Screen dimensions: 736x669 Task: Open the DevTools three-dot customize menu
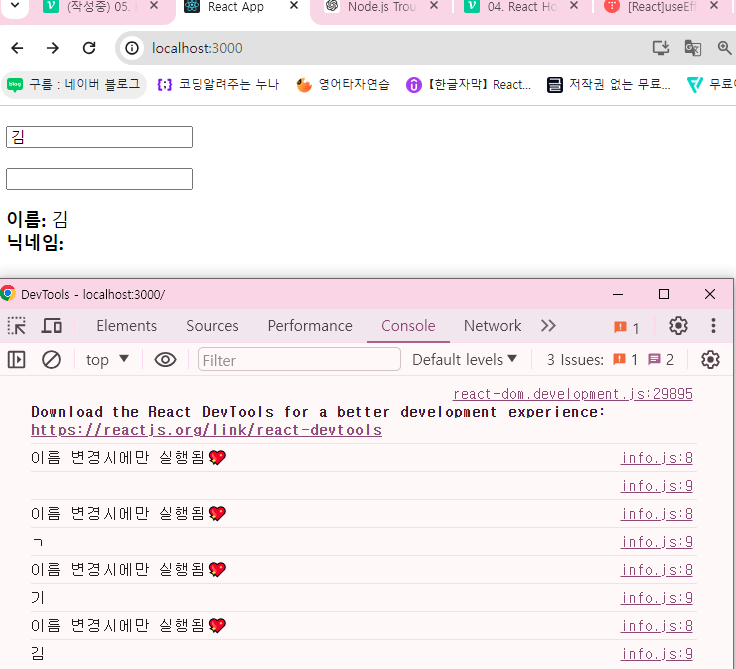[x=713, y=325]
